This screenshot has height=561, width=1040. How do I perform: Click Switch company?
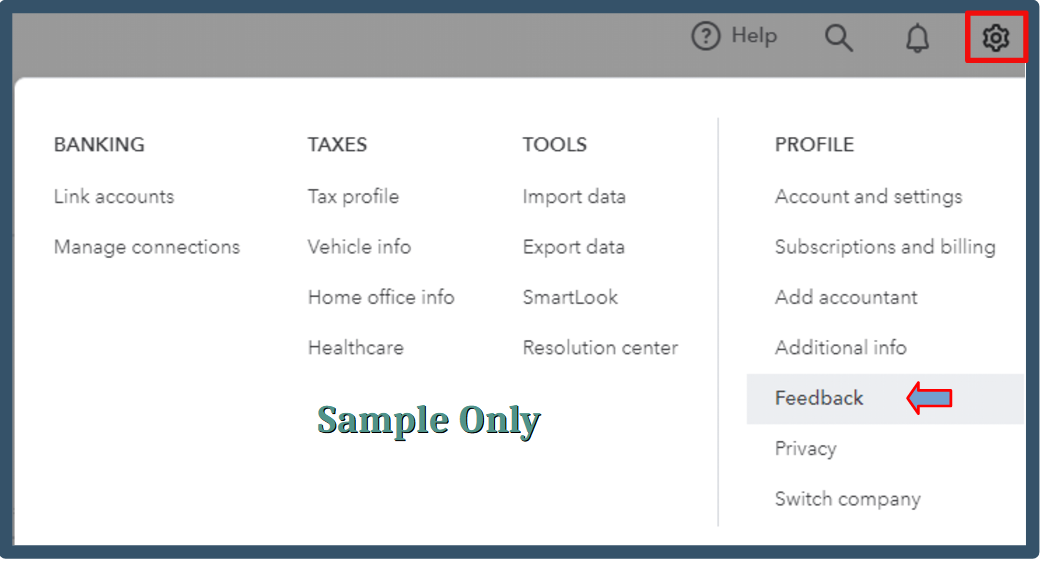(x=848, y=499)
